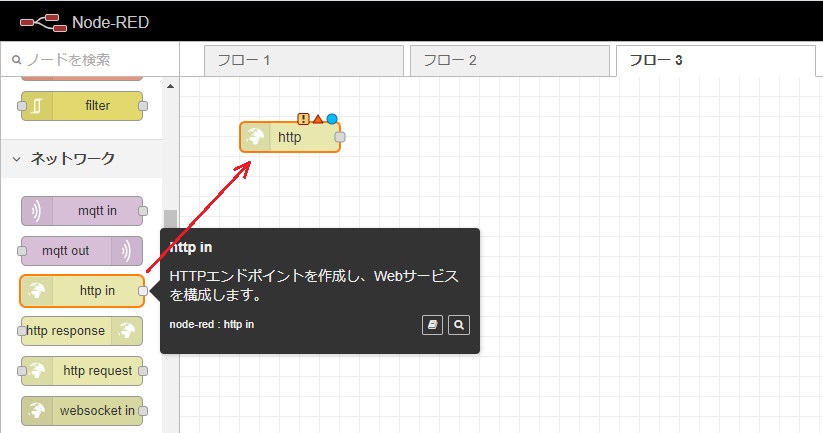Collapse the ネットワーク palette category
The height and width of the screenshot is (433, 823).
[x=16, y=159]
